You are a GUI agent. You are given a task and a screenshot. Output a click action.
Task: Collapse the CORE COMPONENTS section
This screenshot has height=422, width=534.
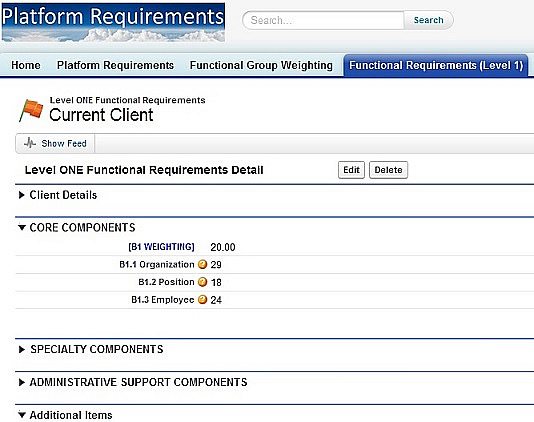tap(22, 227)
